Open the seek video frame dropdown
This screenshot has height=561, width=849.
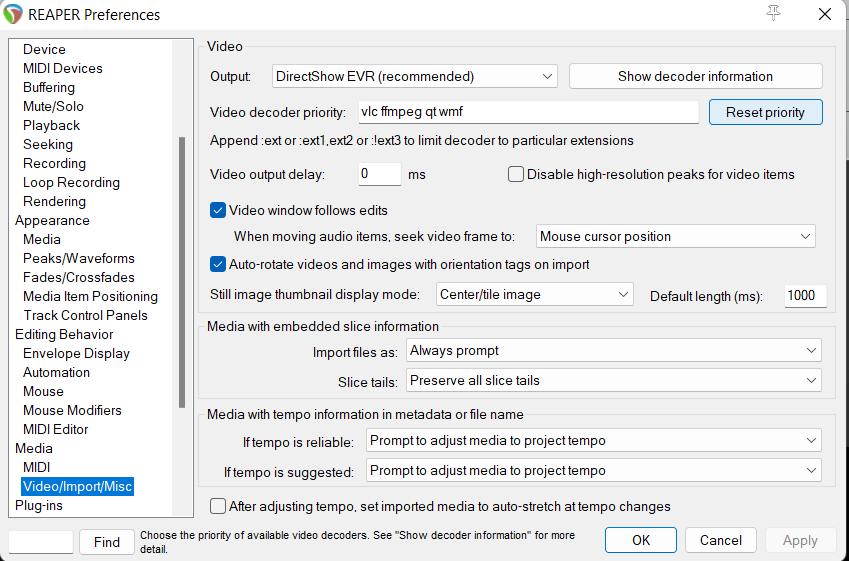click(x=675, y=237)
